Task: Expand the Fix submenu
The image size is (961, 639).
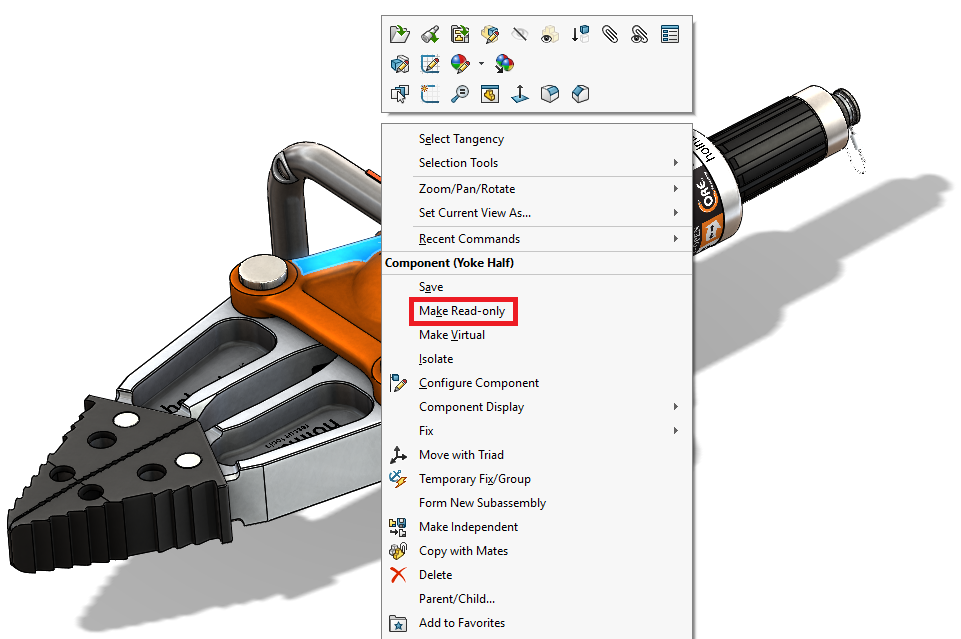Action: click(x=430, y=430)
